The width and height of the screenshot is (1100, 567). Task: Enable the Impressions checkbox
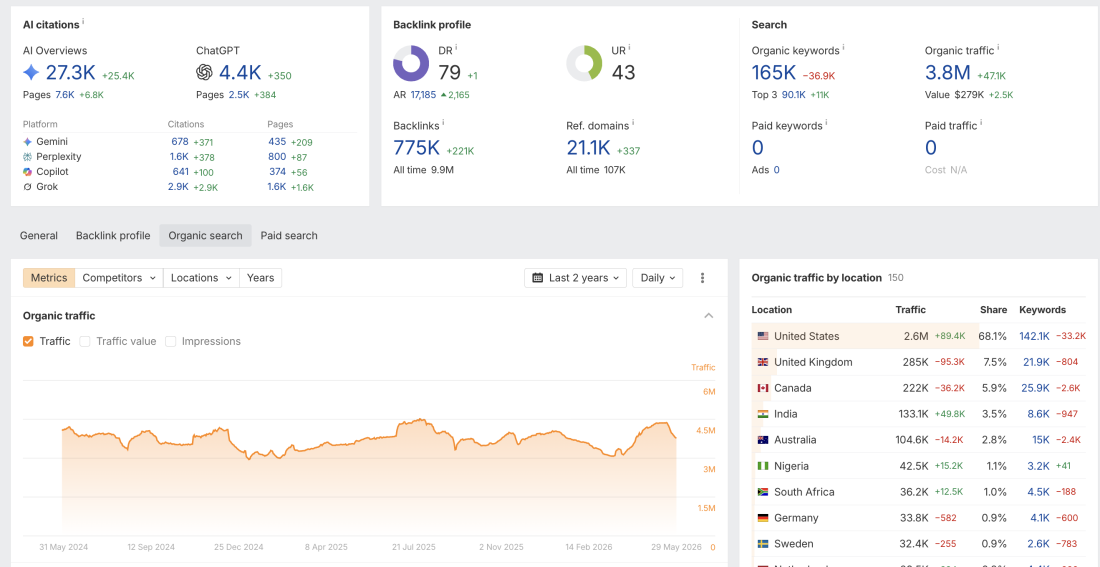pyautogui.click(x=170, y=341)
